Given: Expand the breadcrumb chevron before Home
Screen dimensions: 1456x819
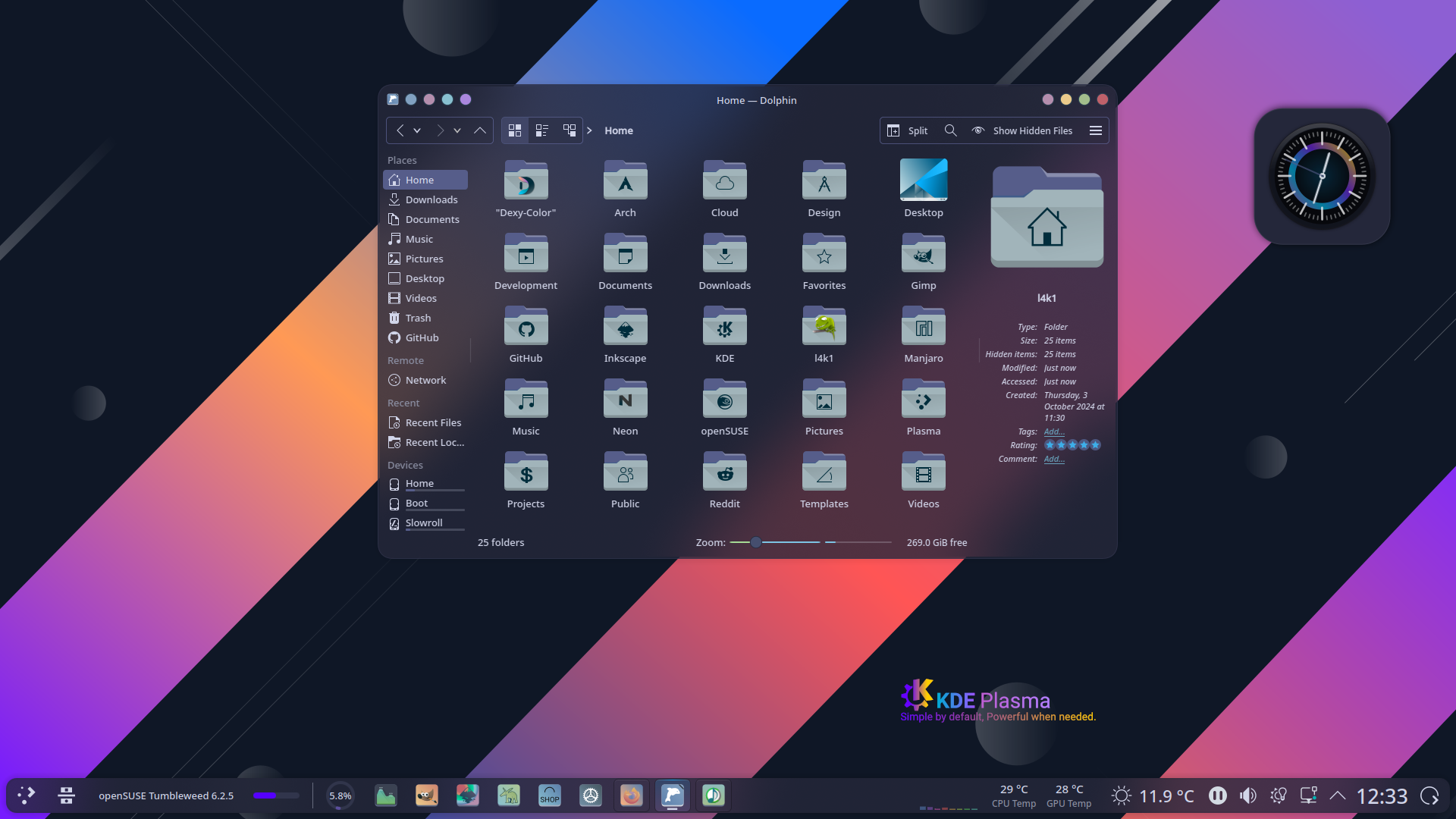Looking at the screenshot, I should tap(589, 130).
